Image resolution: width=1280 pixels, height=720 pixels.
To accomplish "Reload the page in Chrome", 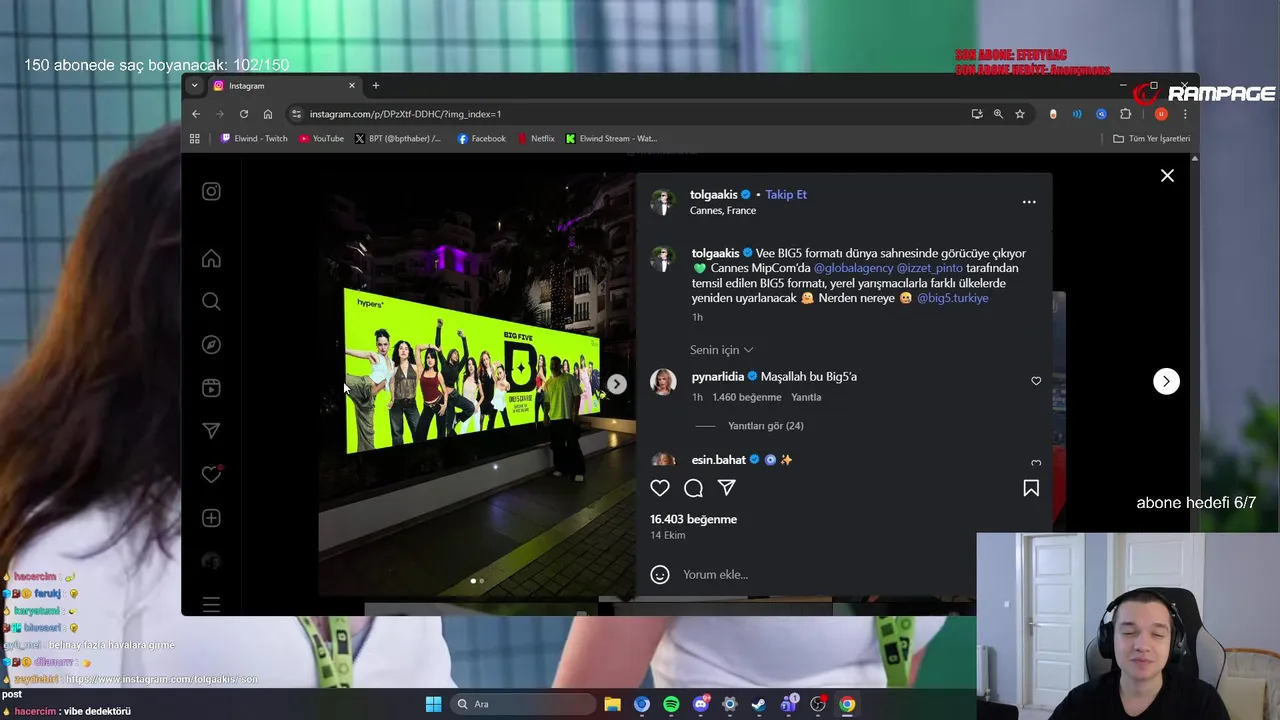I will click(243, 114).
